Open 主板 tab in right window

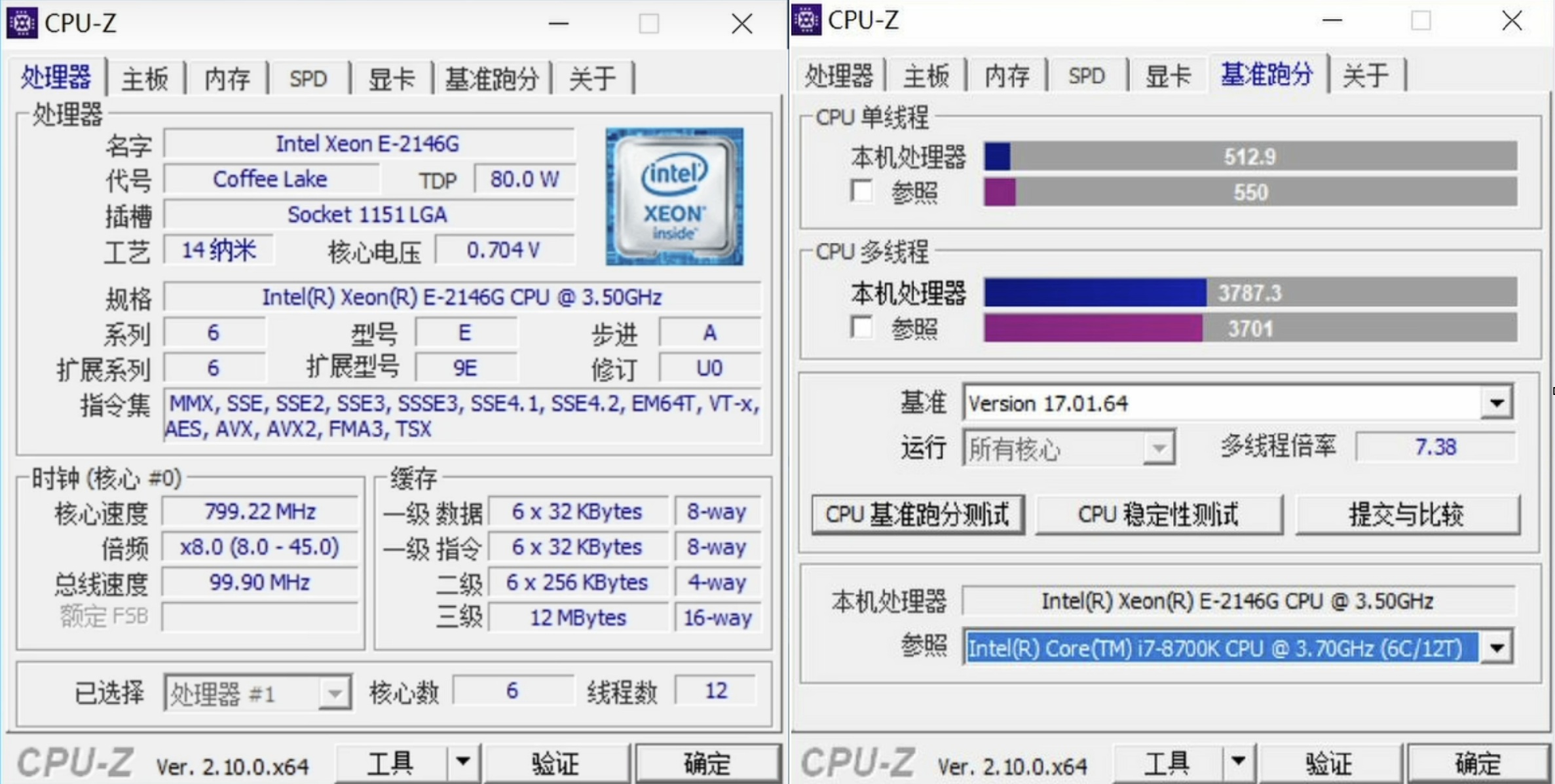pyautogui.click(x=926, y=76)
